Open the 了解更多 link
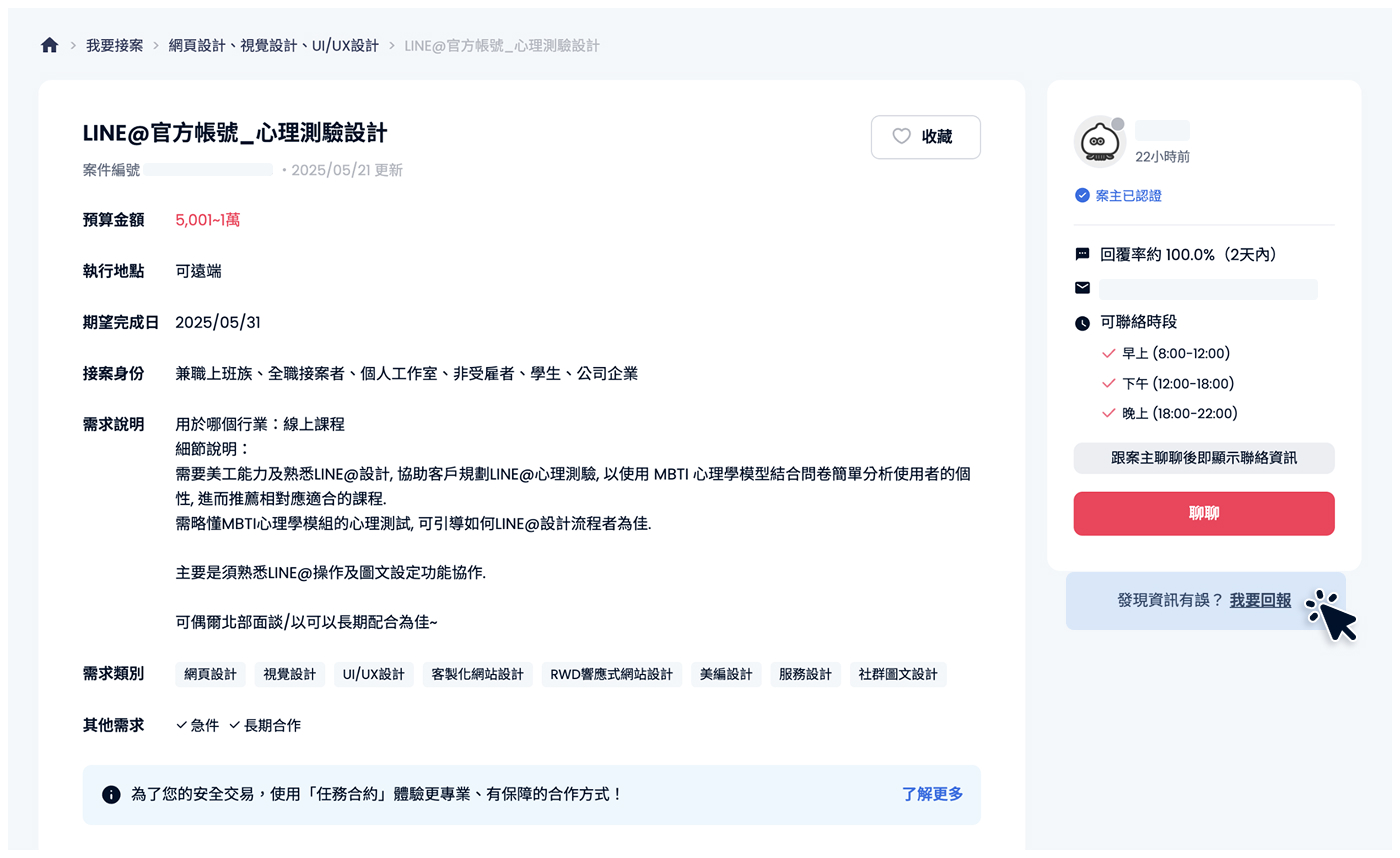Screen dimensions: 1400x858 pos(932,794)
